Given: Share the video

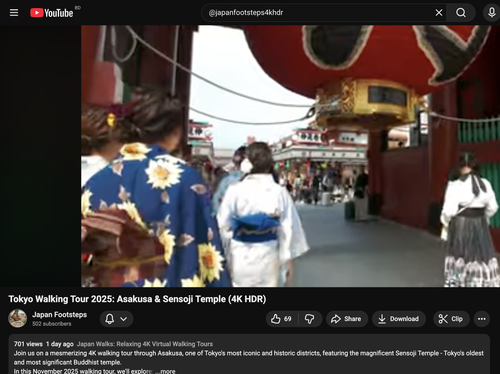Looking at the screenshot, I should coord(347,319).
